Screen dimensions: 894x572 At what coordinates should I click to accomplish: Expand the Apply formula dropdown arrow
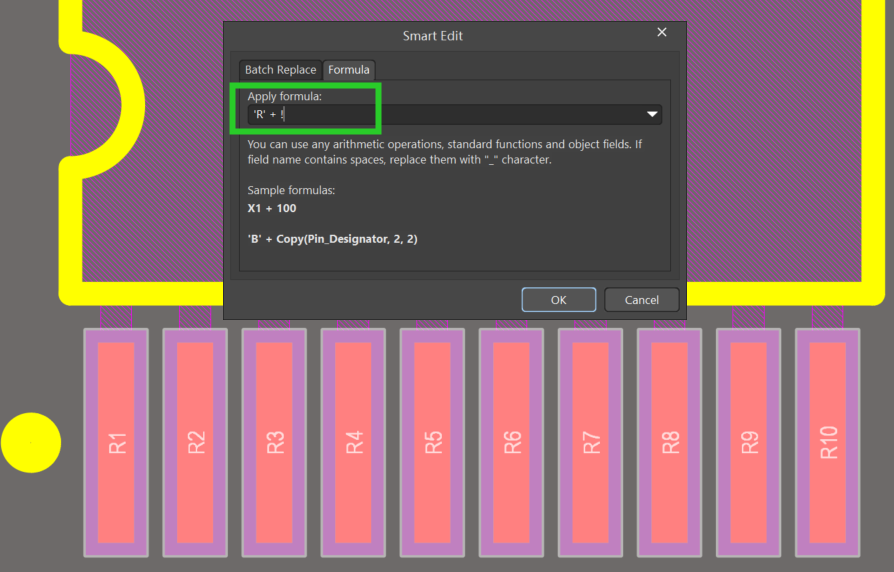(652, 115)
